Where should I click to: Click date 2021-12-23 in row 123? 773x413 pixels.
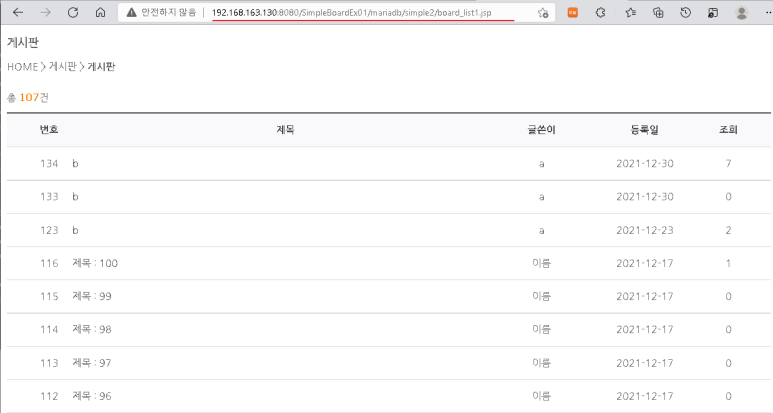click(x=645, y=230)
